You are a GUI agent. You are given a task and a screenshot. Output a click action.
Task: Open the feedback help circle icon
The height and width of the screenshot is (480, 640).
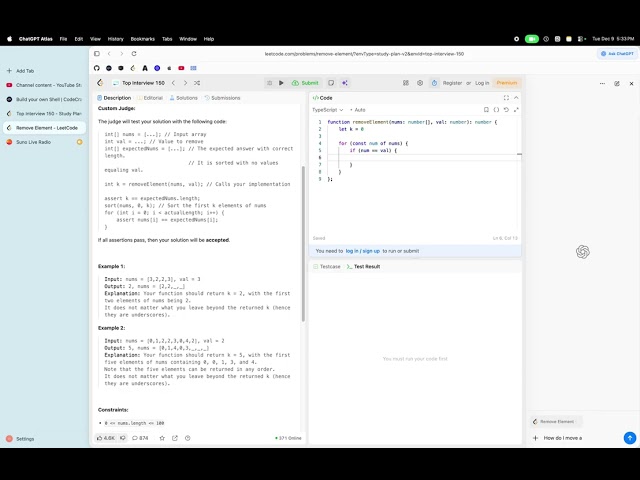point(188,438)
